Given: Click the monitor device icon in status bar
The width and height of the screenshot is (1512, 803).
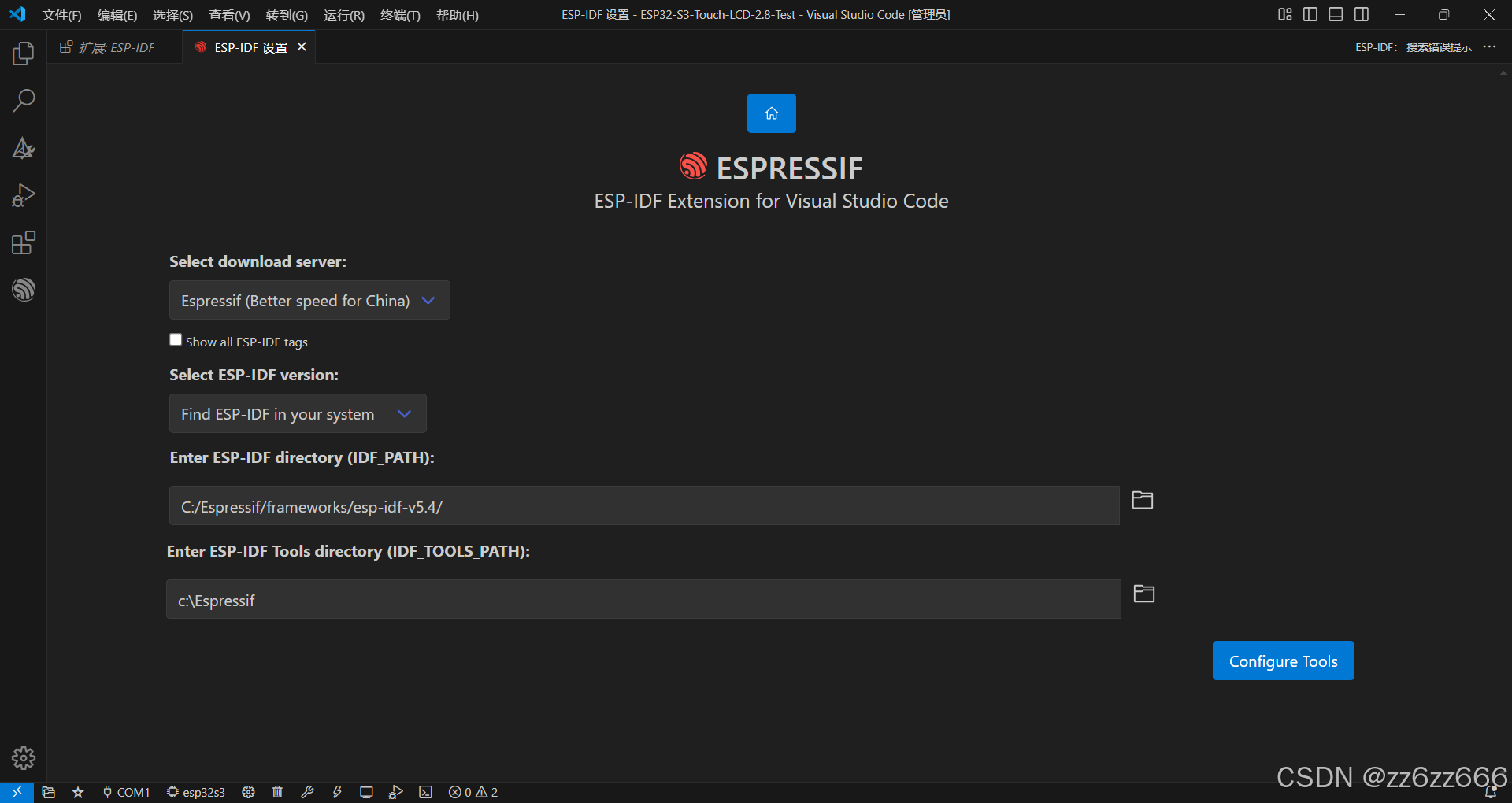Looking at the screenshot, I should [366, 792].
